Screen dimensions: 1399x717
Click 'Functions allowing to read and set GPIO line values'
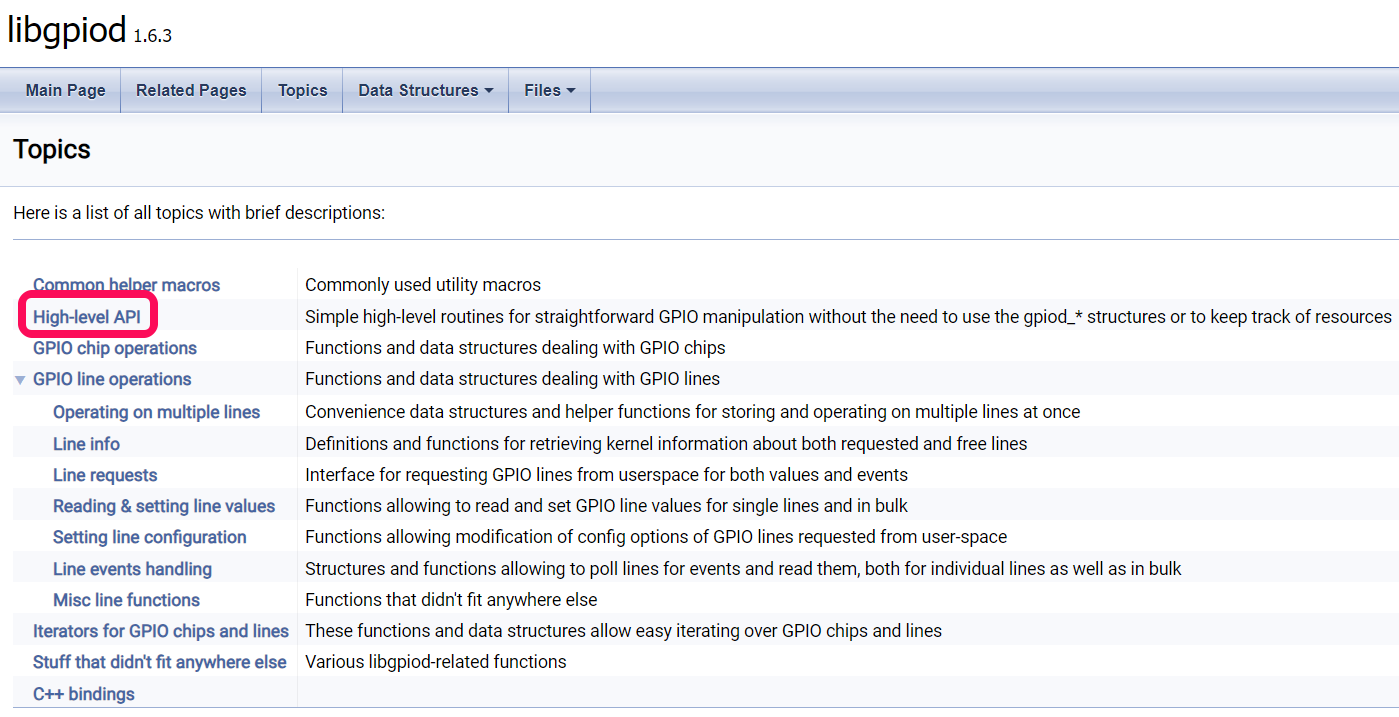click(607, 506)
